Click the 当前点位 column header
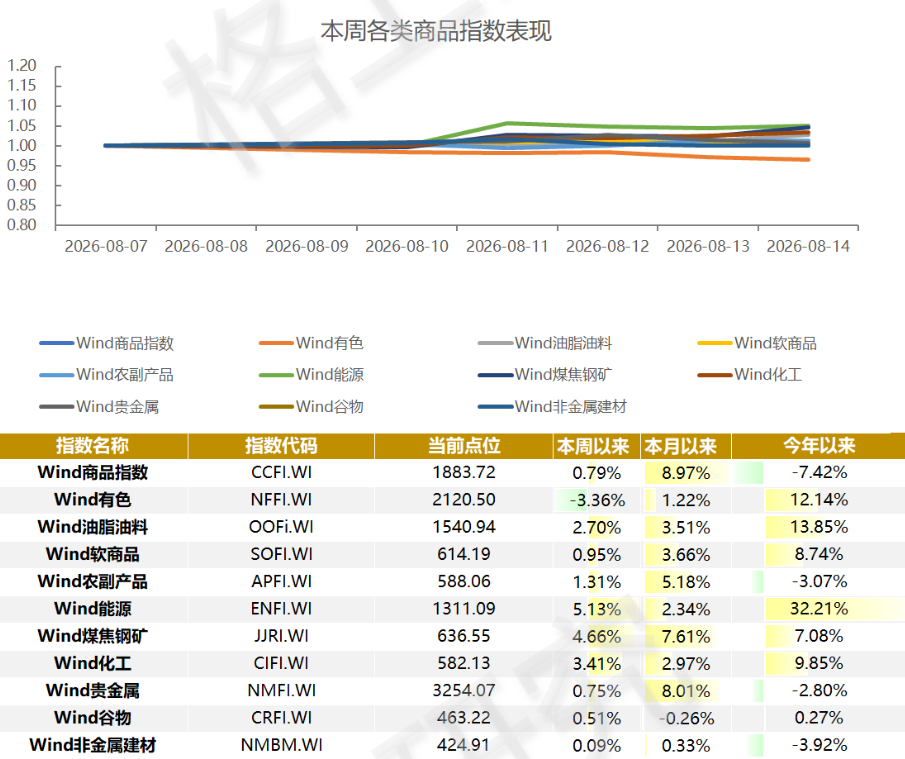This screenshot has height=759, width=905. tap(464, 446)
